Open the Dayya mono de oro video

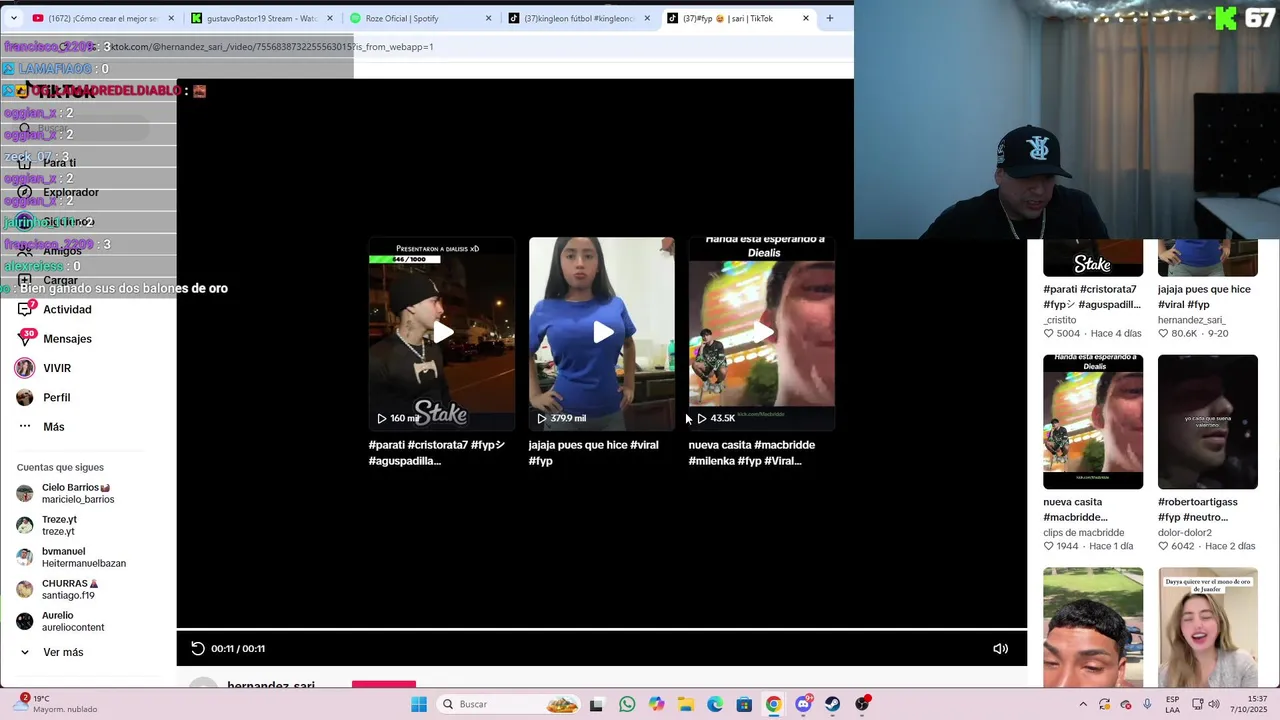click(x=1208, y=628)
